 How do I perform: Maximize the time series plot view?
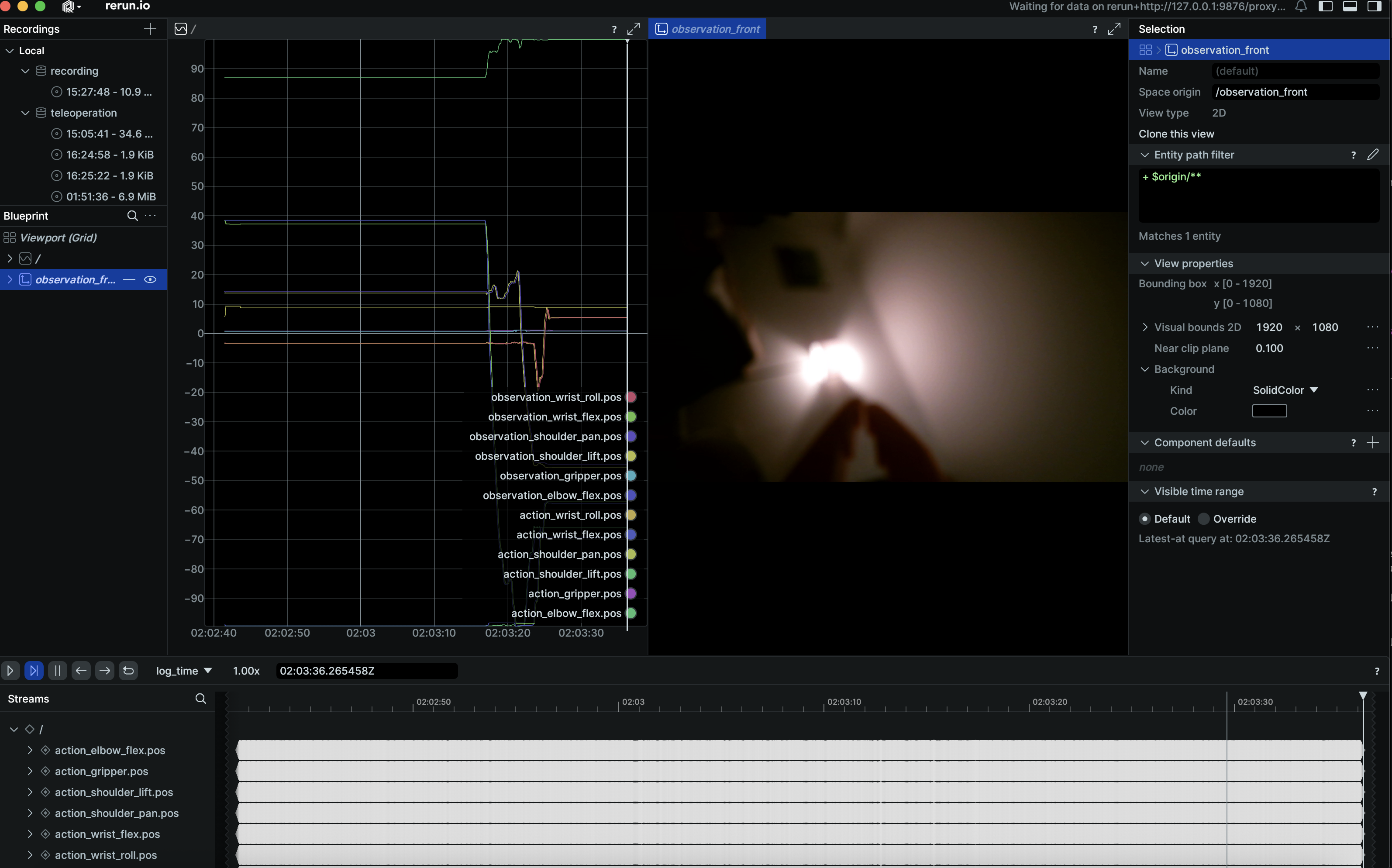(x=633, y=29)
